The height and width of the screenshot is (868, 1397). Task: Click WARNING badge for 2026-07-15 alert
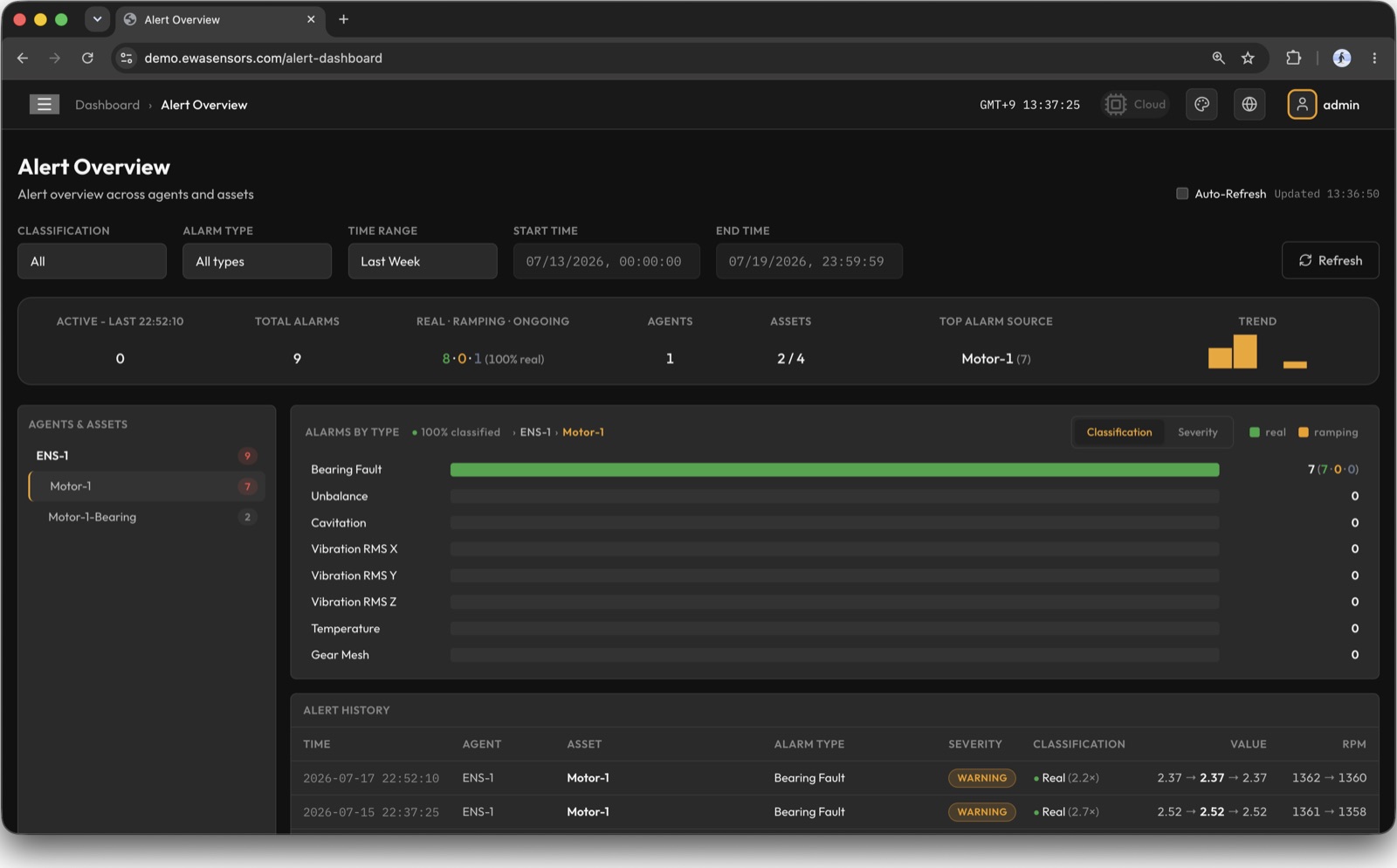click(981, 812)
